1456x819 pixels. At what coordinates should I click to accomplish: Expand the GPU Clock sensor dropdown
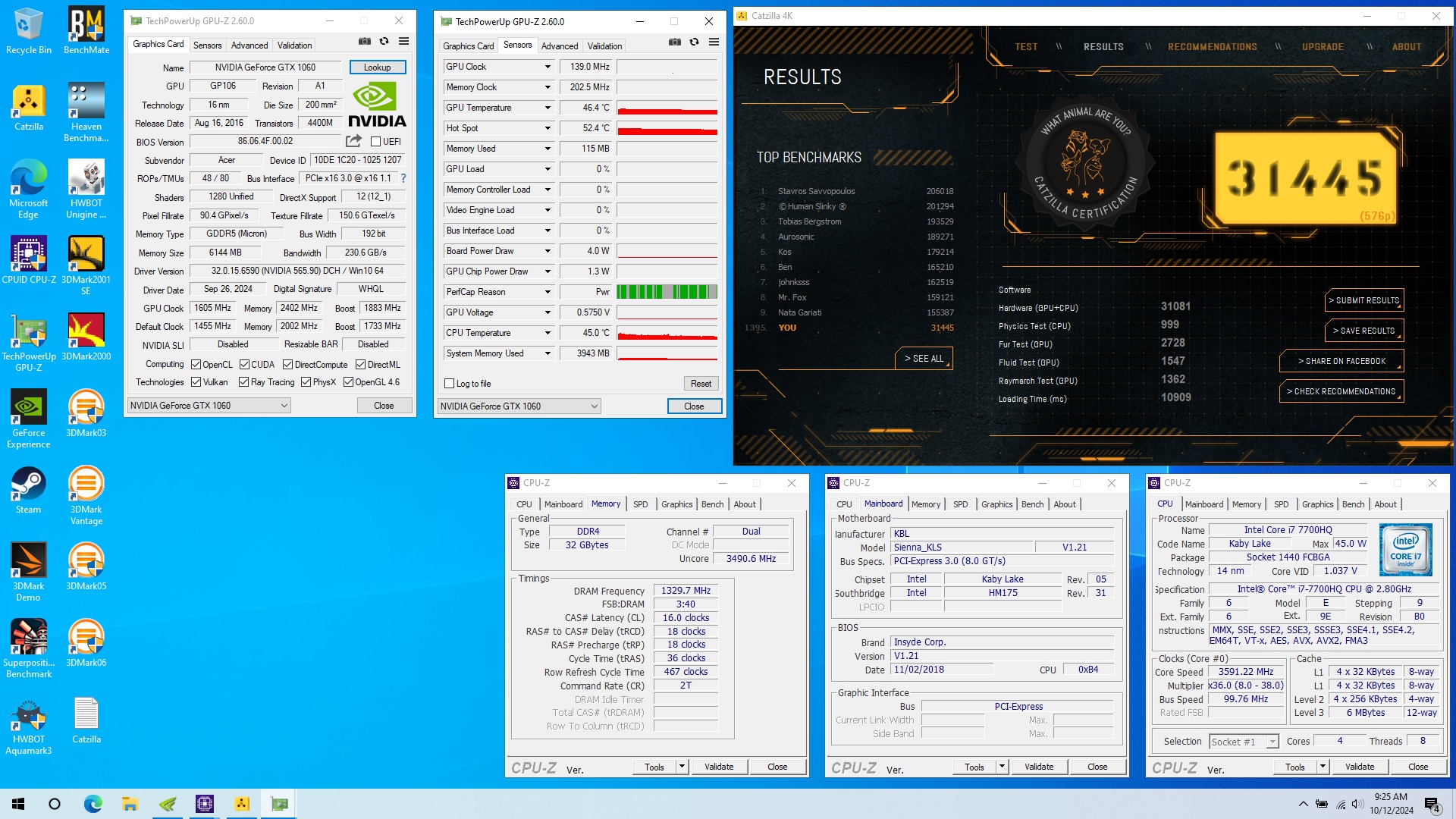pyautogui.click(x=548, y=67)
